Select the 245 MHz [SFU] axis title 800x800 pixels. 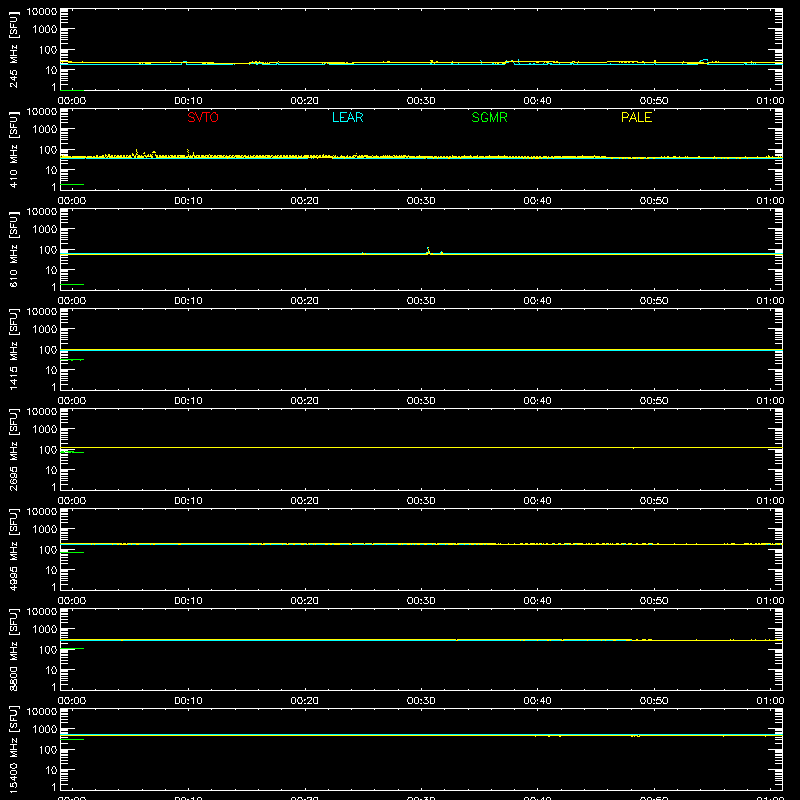[13, 49]
